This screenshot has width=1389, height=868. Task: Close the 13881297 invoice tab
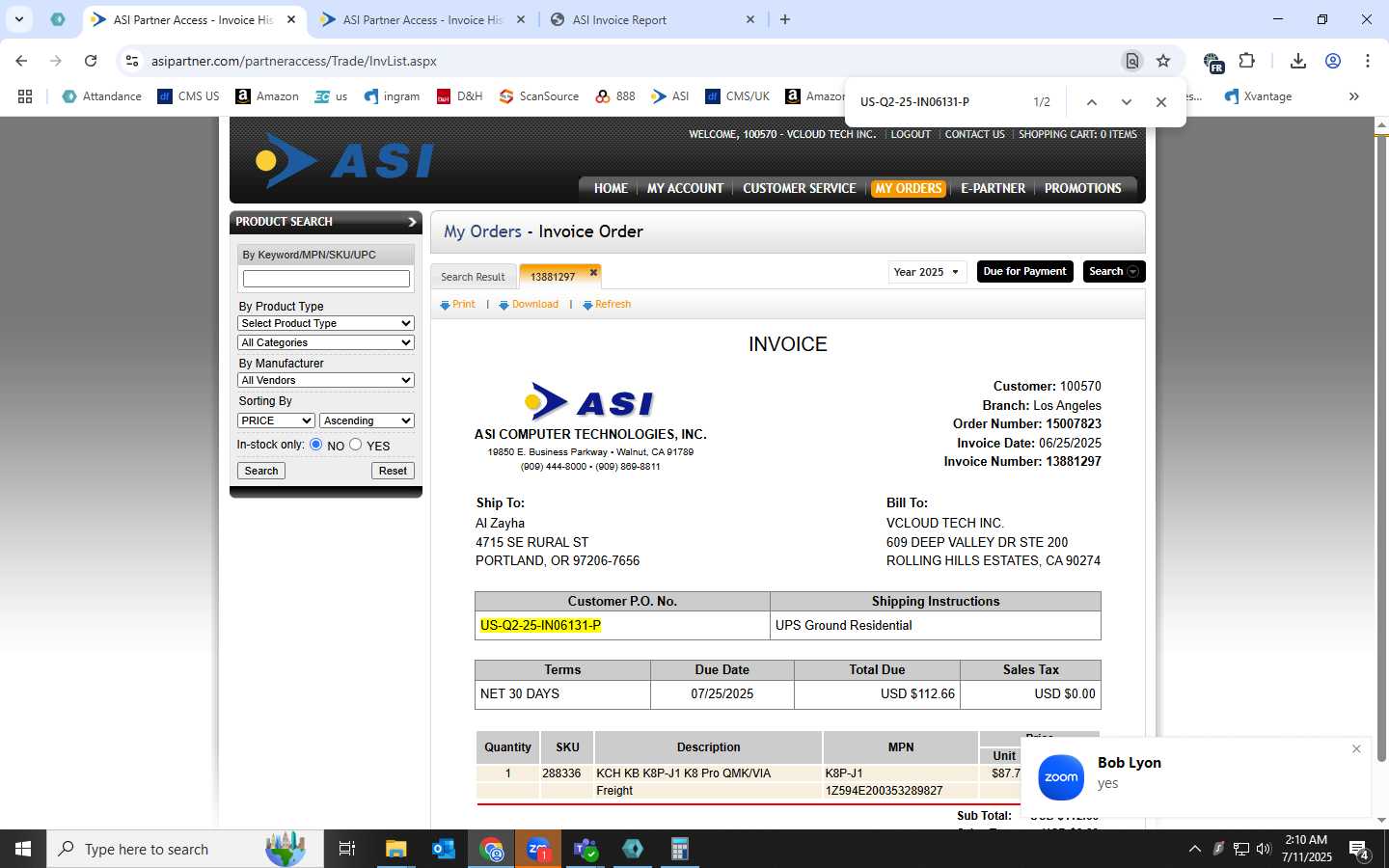593,273
